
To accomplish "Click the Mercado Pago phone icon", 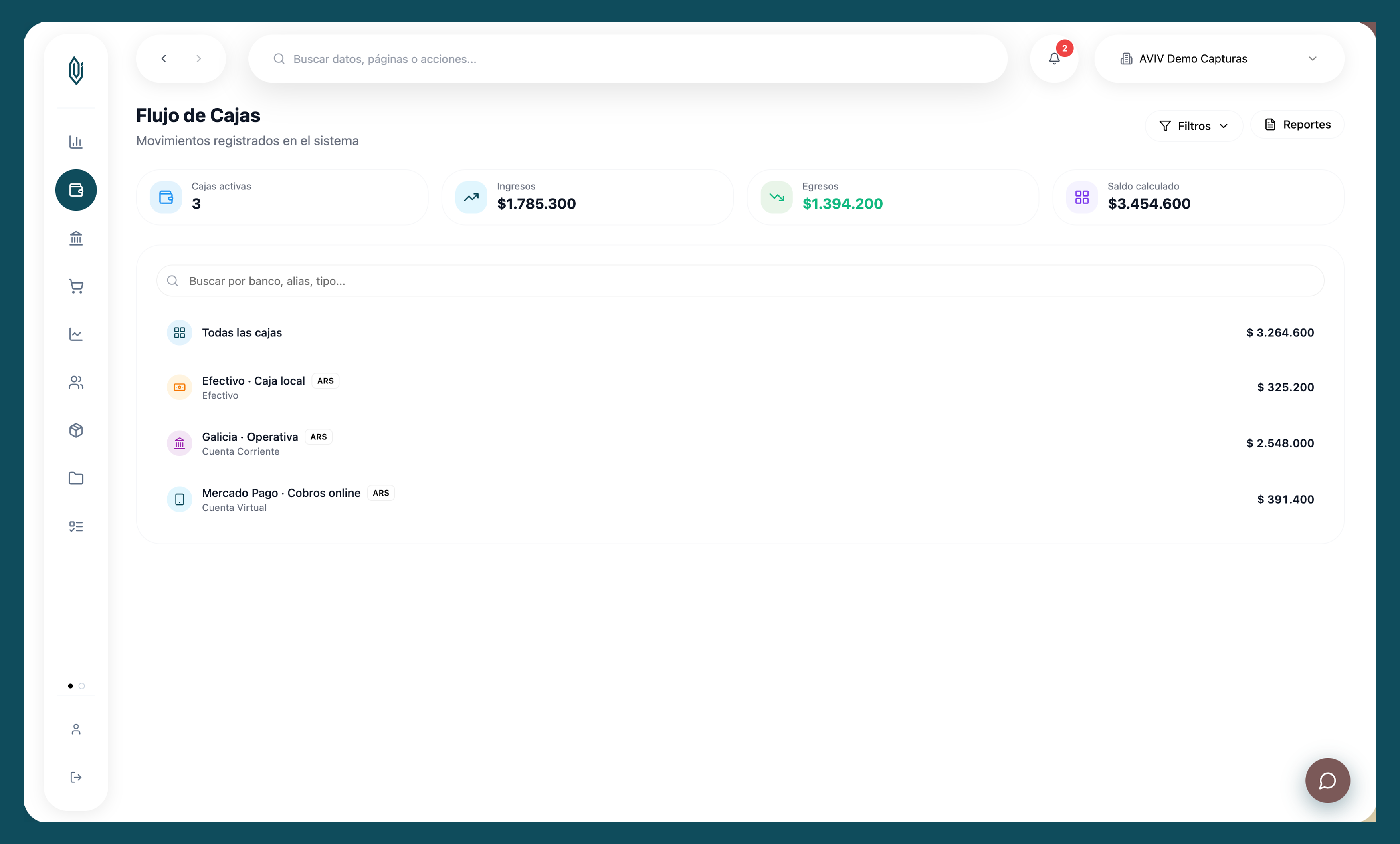I will 180,499.
